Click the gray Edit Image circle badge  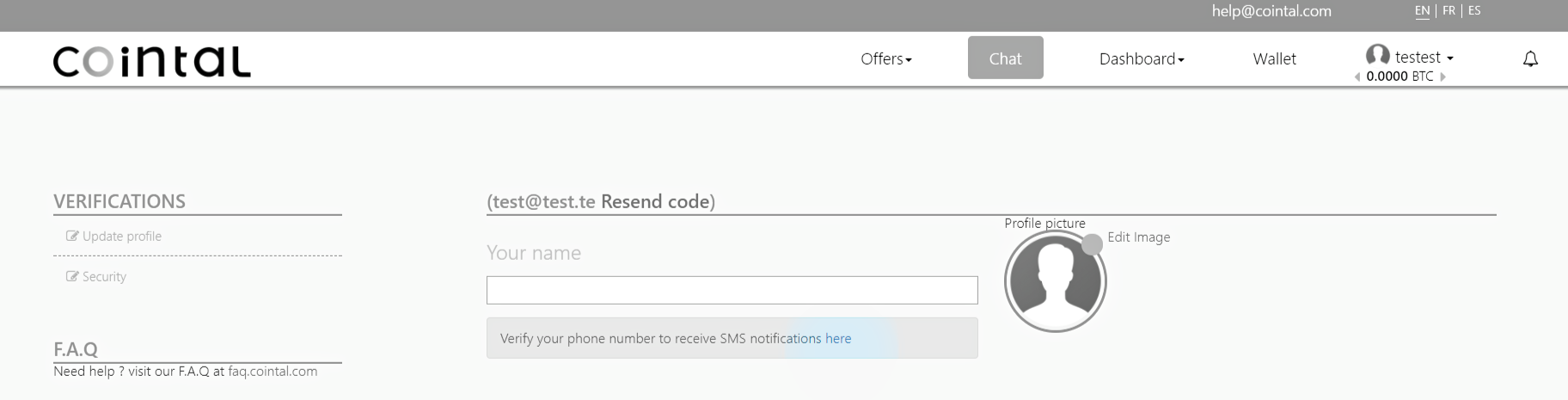[1092, 244]
